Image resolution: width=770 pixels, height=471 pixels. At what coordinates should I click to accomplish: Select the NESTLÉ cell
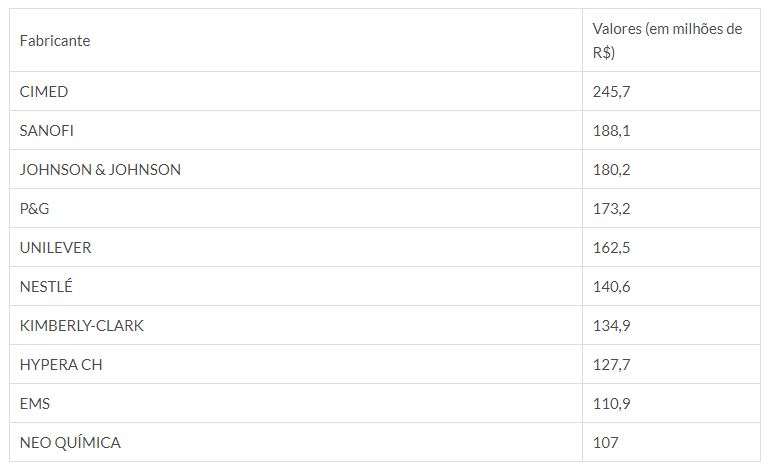click(46, 287)
